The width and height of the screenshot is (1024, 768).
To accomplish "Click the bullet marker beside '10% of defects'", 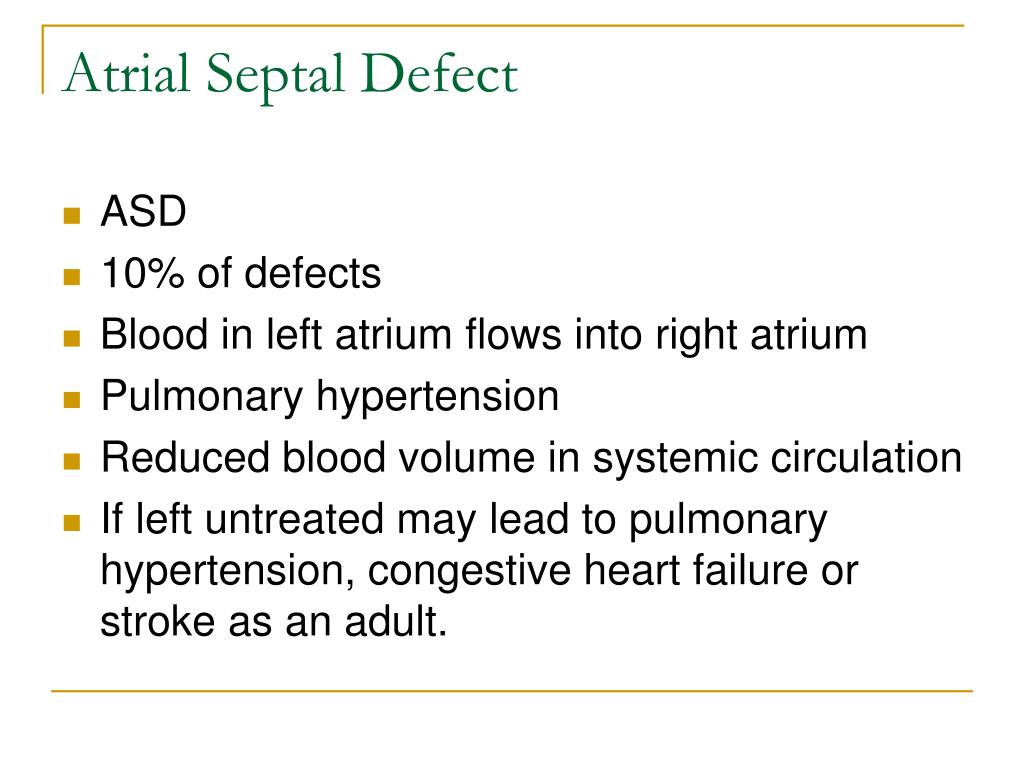I will pyautogui.click(x=72, y=277).
